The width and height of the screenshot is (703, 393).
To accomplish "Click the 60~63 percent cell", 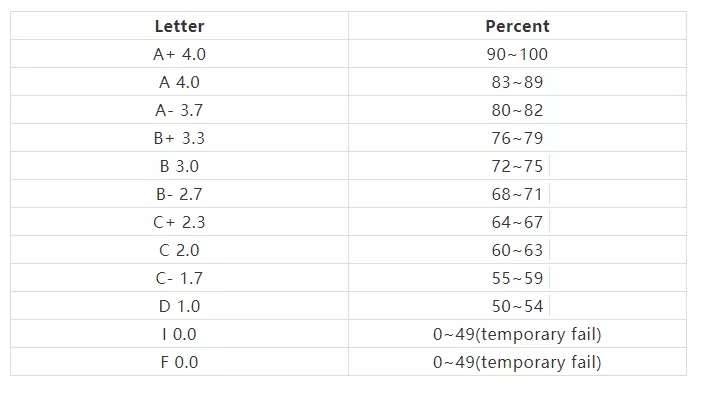I will (517, 250).
